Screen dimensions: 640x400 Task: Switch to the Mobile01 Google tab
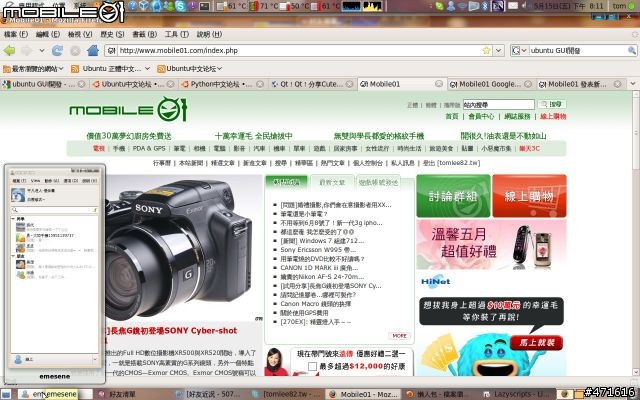pos(490,84)
